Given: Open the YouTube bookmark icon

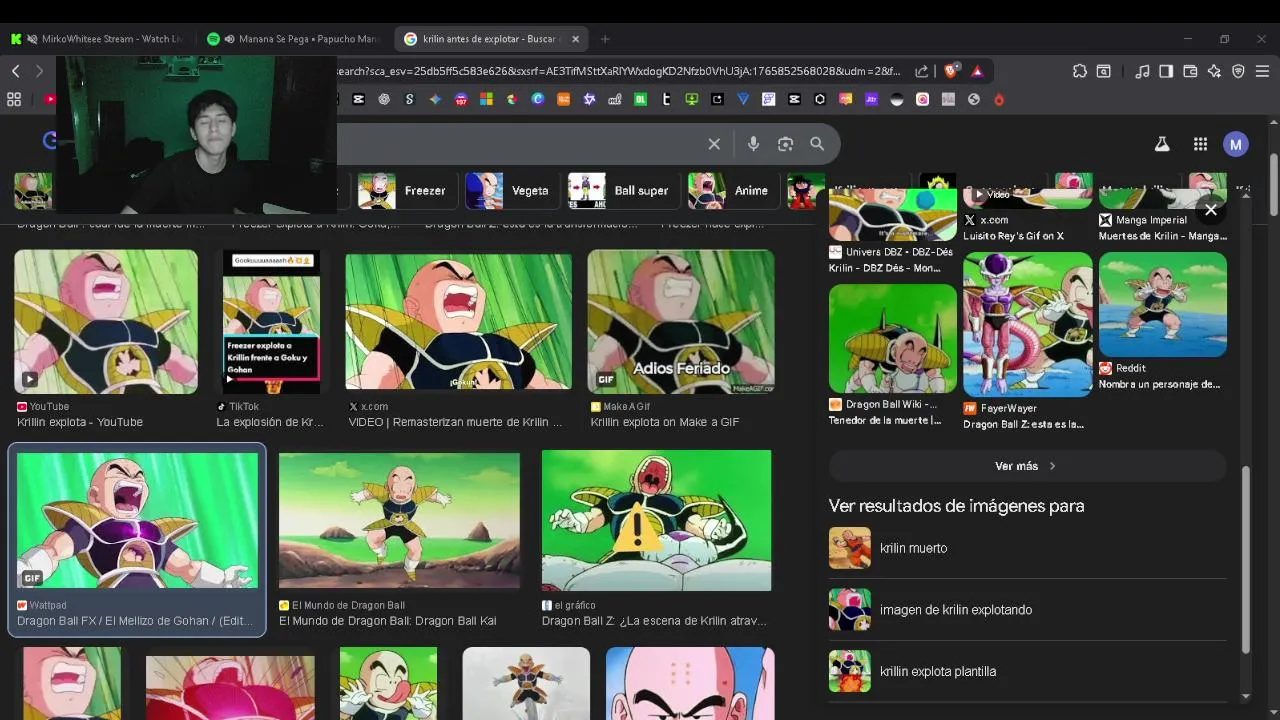Looking at the screenshot, I should point(49,99).
